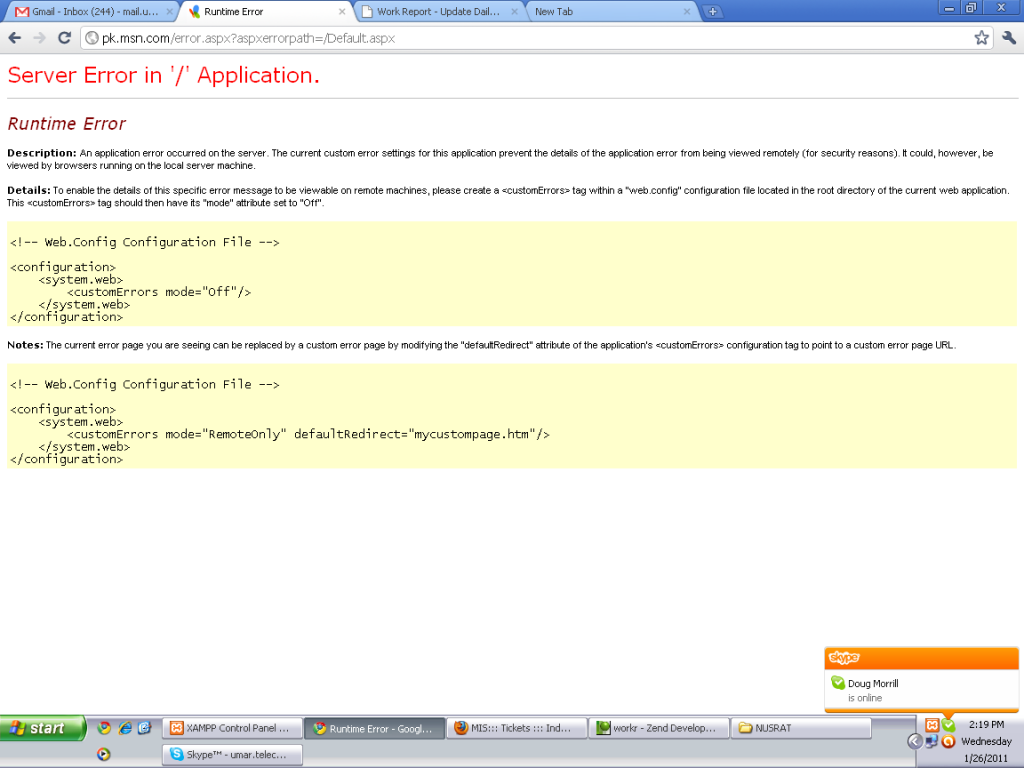Click the Doug Morrill online notification
This screenshot has width=1024, height=768.
[x=902, y=690]
